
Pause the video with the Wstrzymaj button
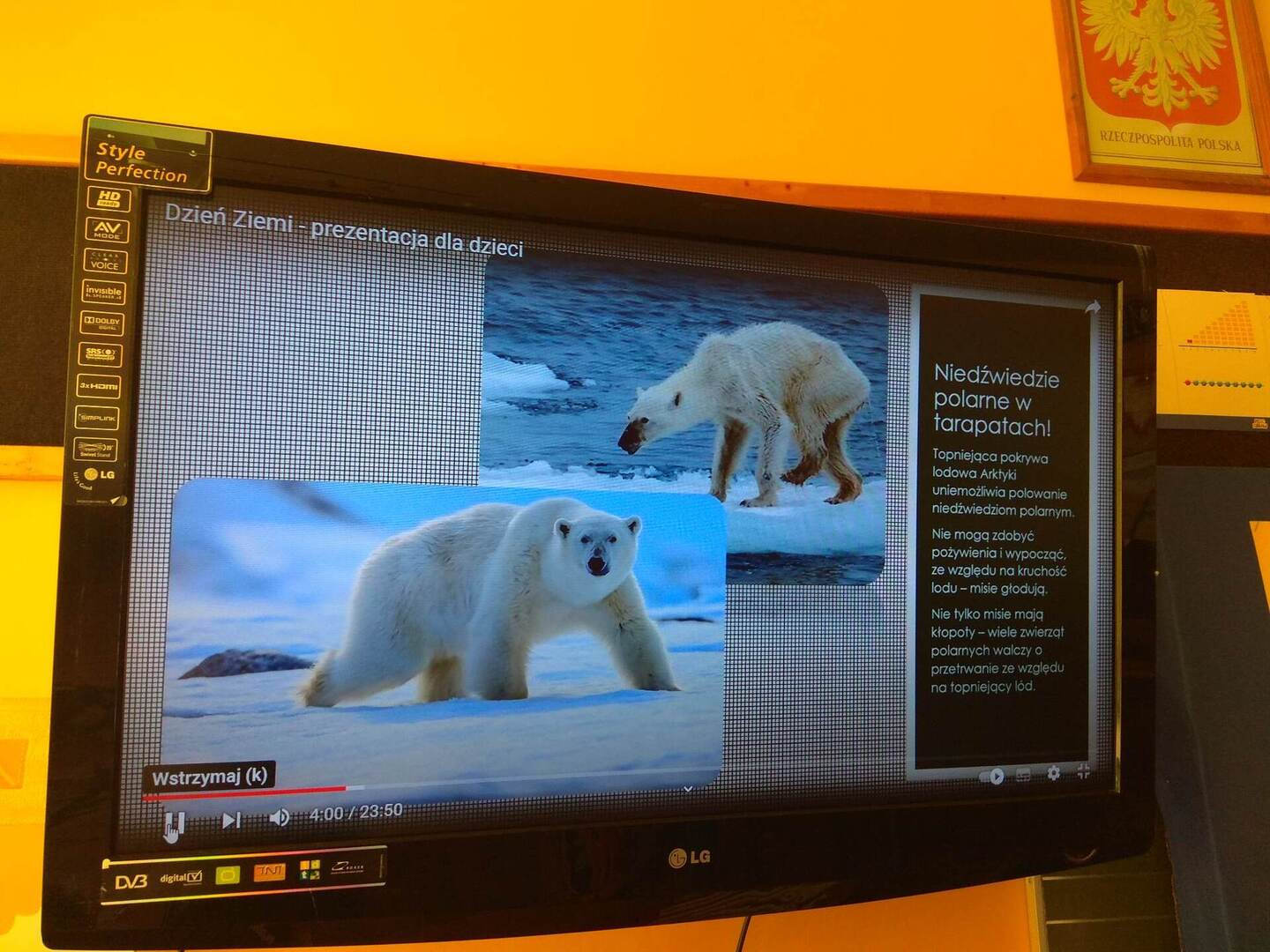point(174,824)
